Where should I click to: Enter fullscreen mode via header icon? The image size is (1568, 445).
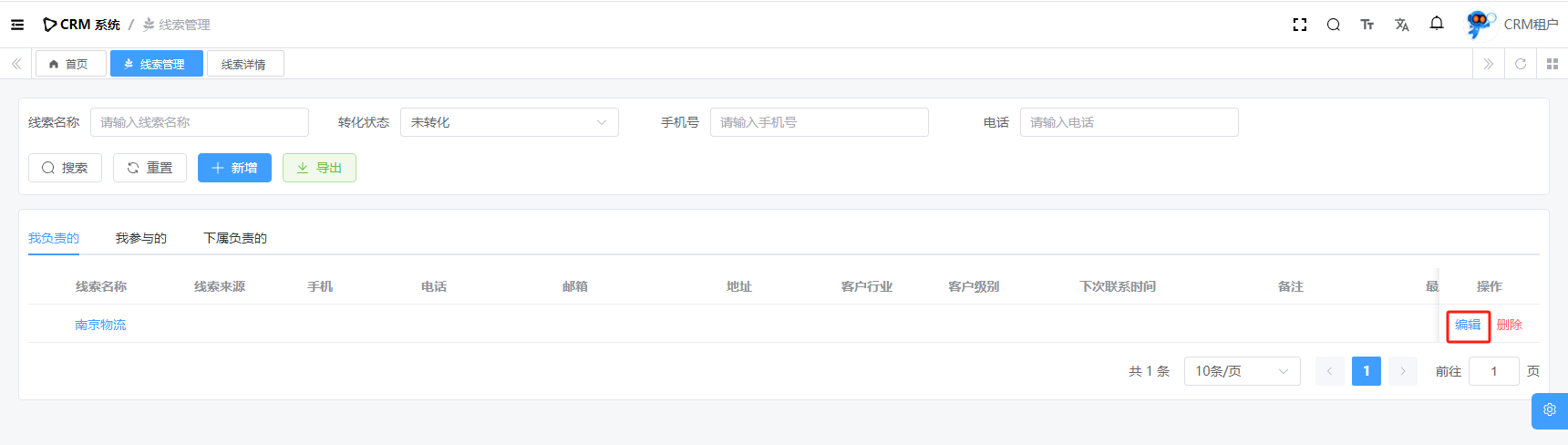[x=1300, y=25]
